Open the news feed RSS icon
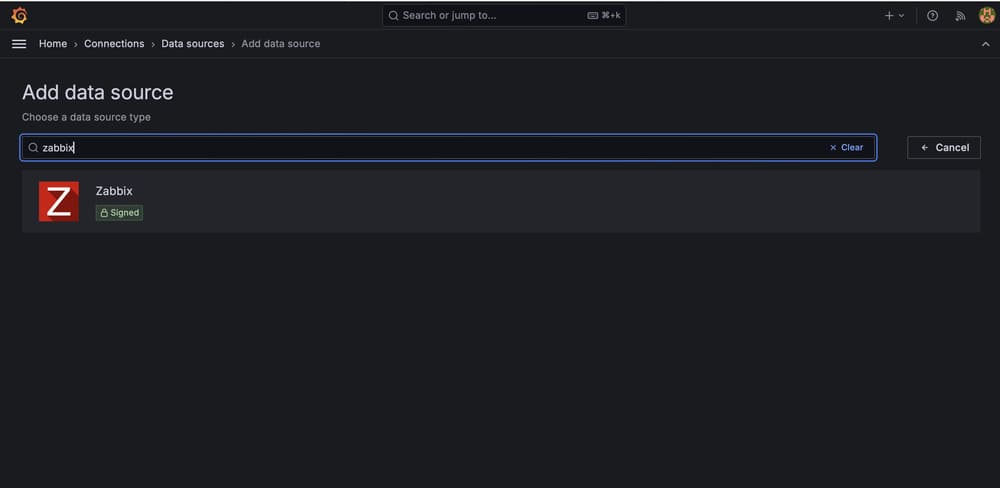 pos(960,16)
